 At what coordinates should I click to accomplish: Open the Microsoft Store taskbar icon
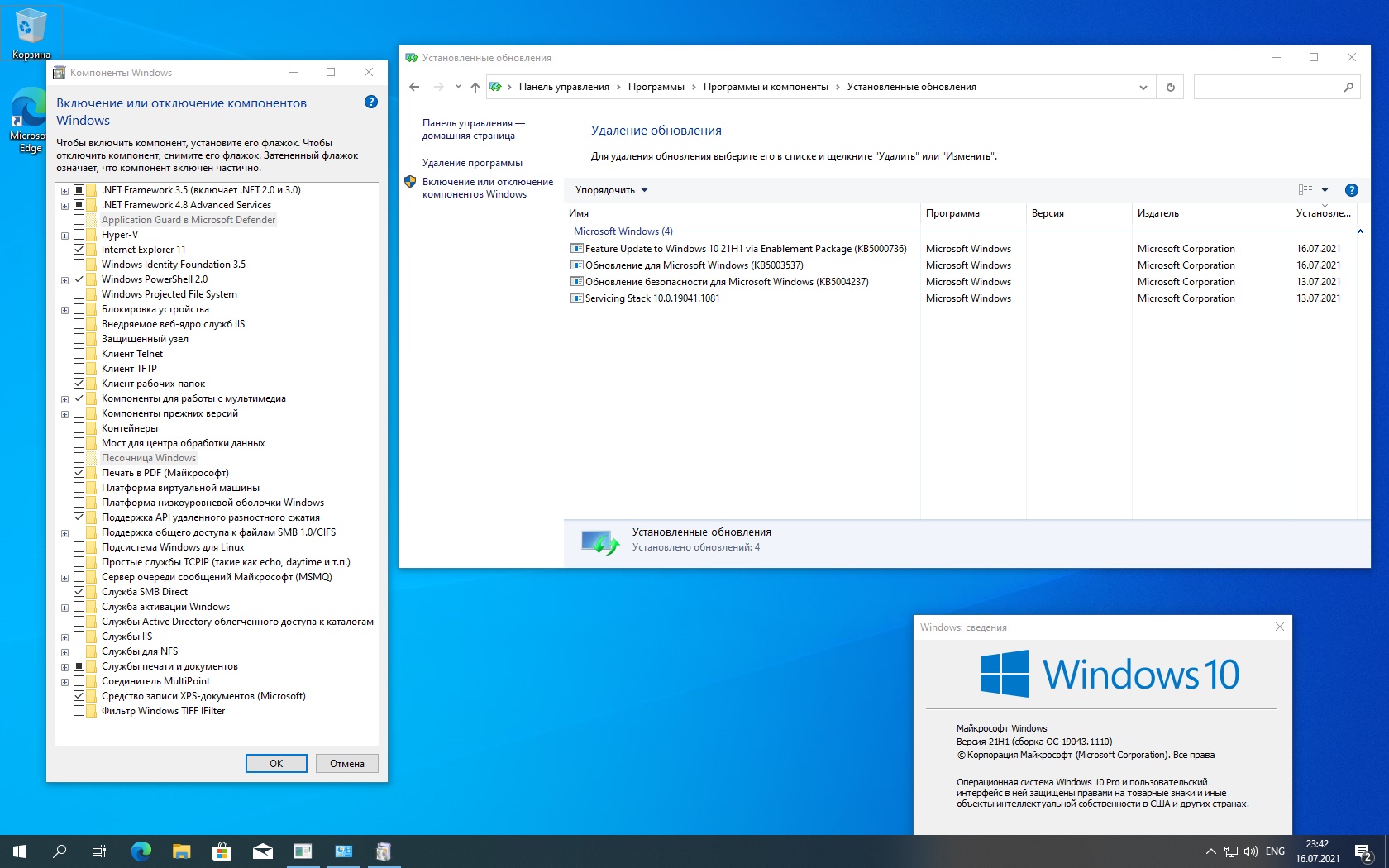(x=222, y=851)
